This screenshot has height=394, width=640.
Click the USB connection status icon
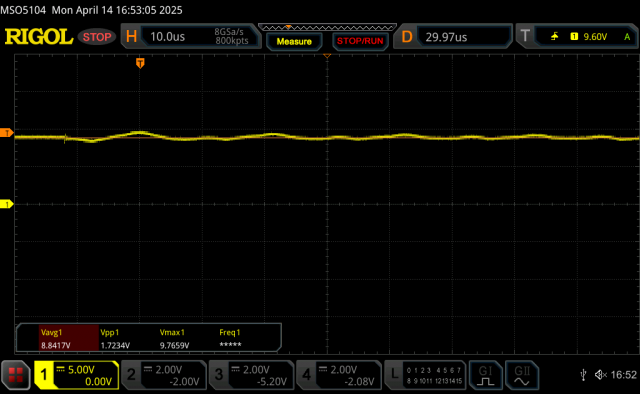(583, 374)
